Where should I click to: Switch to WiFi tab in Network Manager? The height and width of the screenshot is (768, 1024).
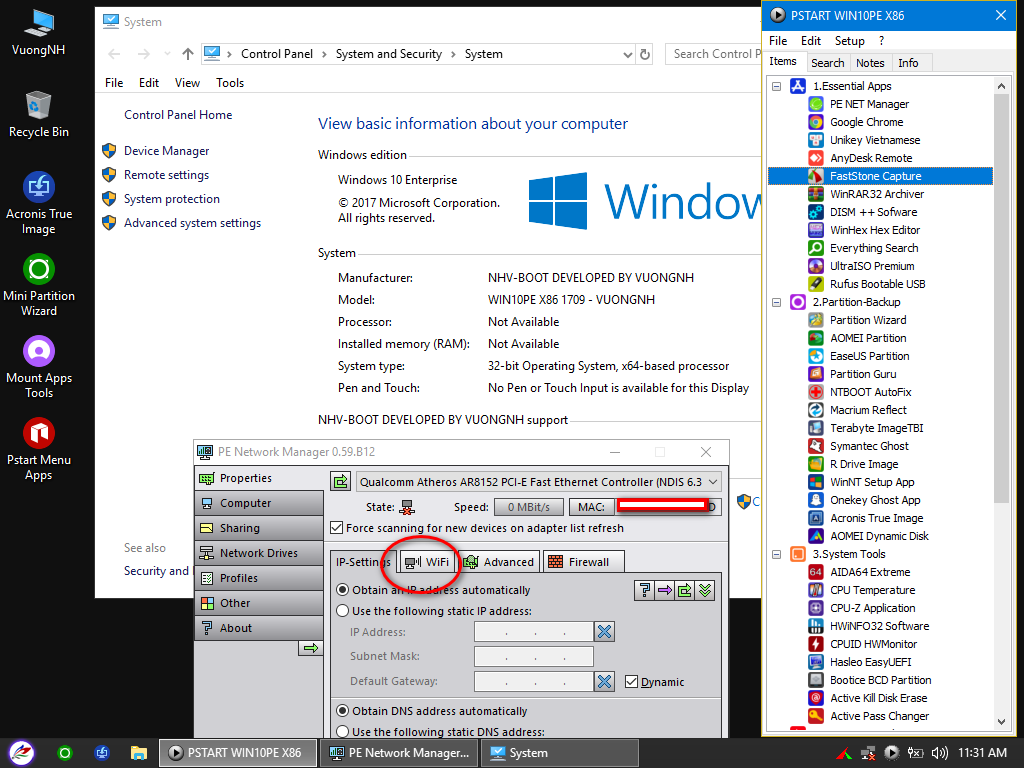[x=427, y=562]
